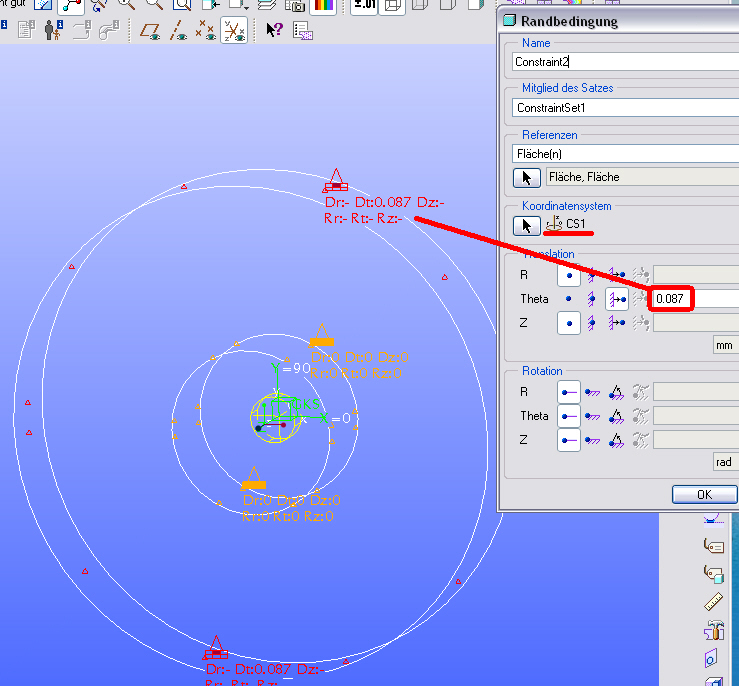
Task: Toggle datum axis display icon
Action: tap(178, 31)
